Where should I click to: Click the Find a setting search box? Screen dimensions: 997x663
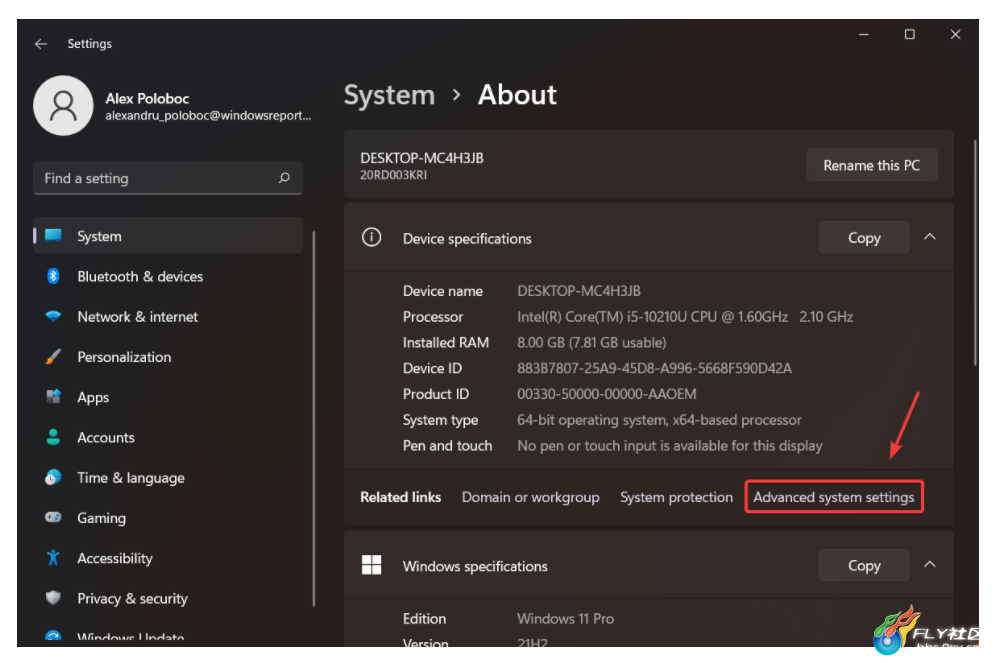[x=168, y=178]
